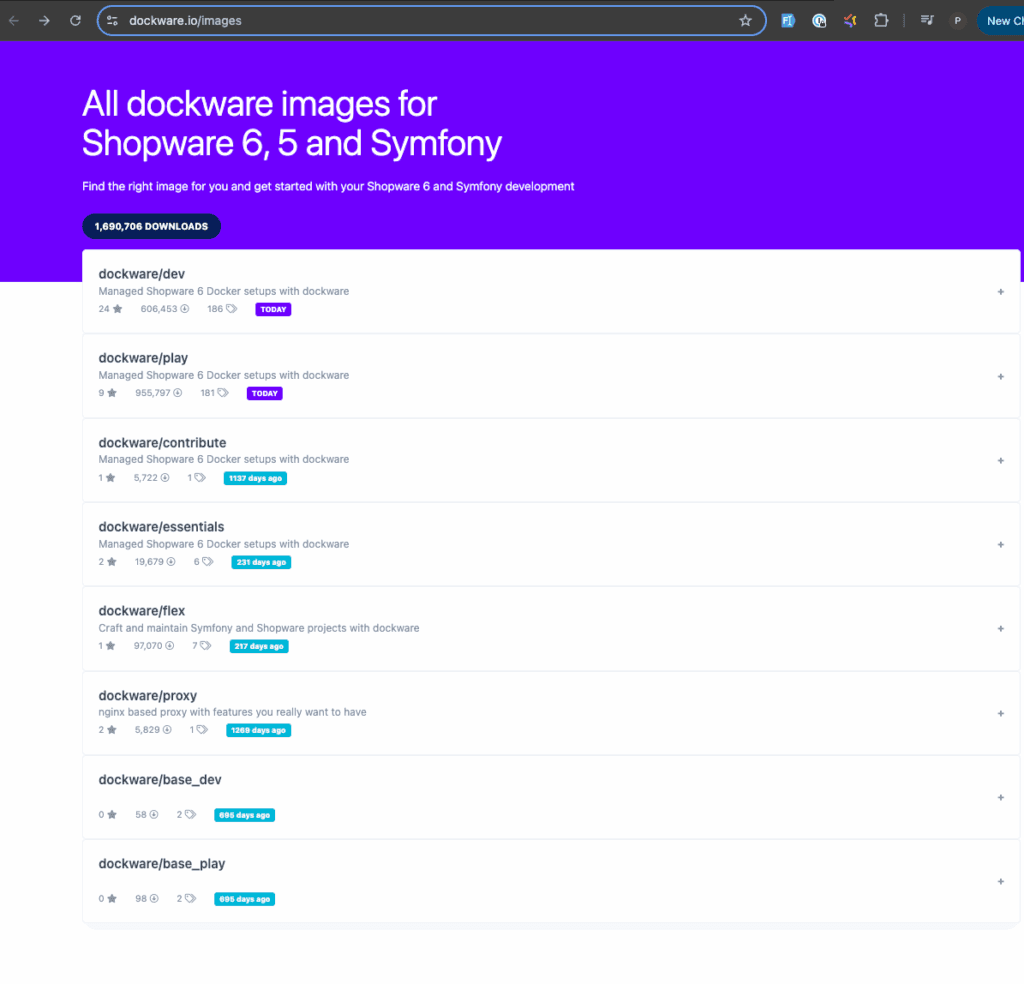Expand the dockware/contribute row
1024x984 pixels.
click(x=1000, y=461)
